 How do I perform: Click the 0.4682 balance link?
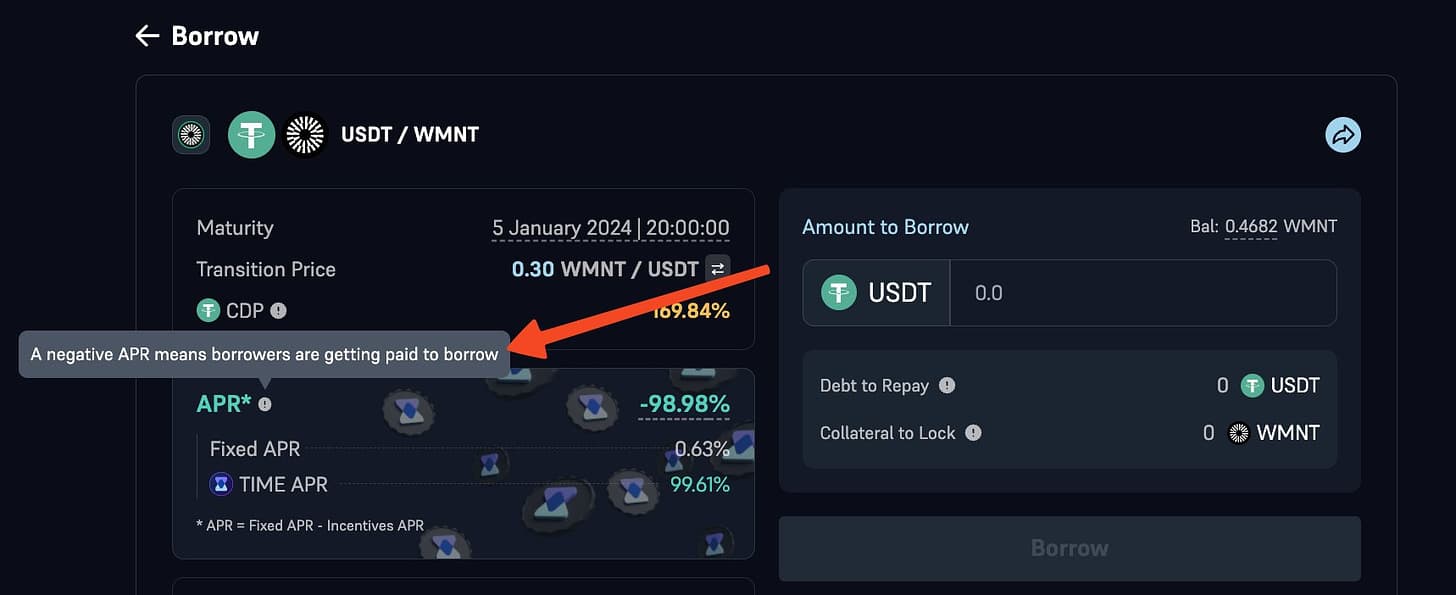pyautogui.click(x=1251, y=226)
